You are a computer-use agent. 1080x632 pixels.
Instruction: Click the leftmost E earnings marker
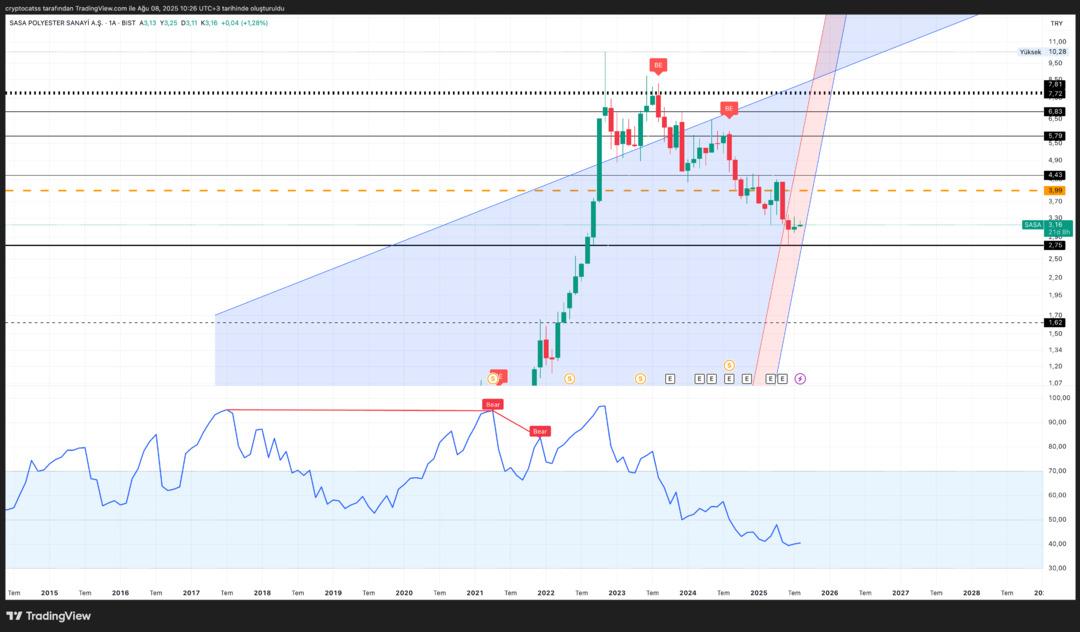[x=669, y=379]
